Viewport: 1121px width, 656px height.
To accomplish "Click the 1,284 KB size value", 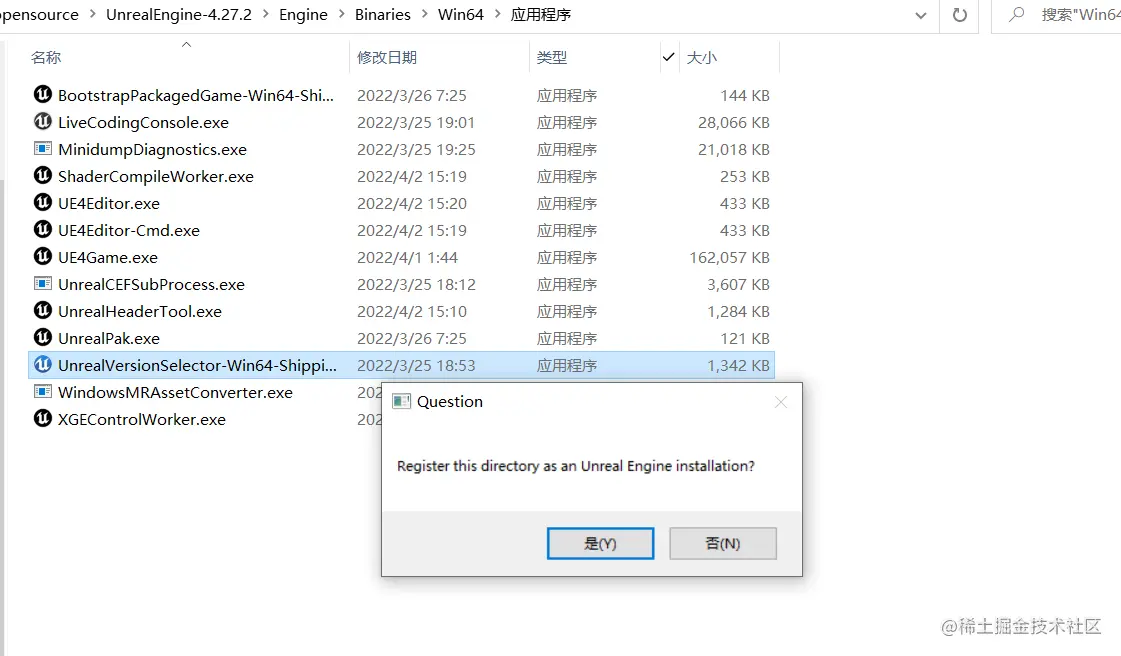I will (x=739, y=312).
